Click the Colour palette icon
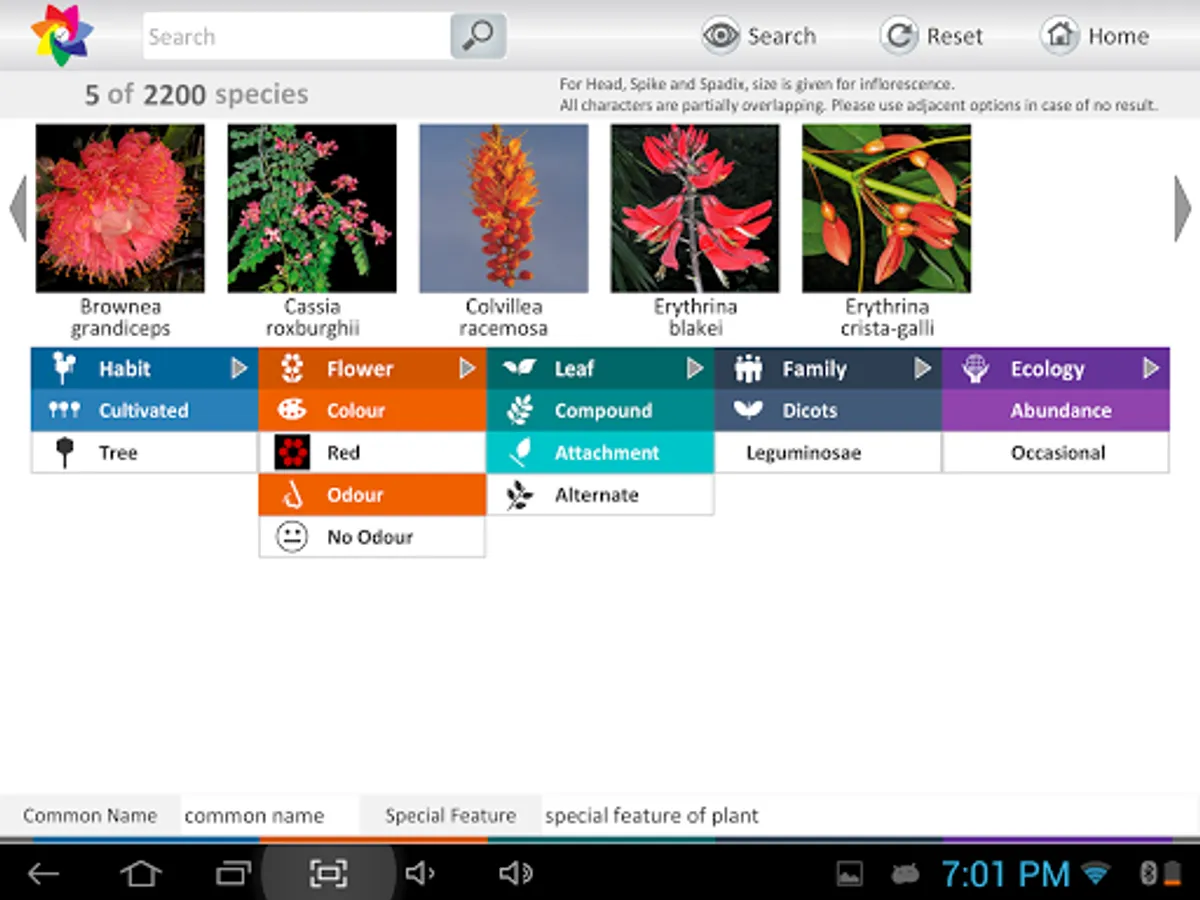Viewport: 1200px width, 900px height. [291, 411]
